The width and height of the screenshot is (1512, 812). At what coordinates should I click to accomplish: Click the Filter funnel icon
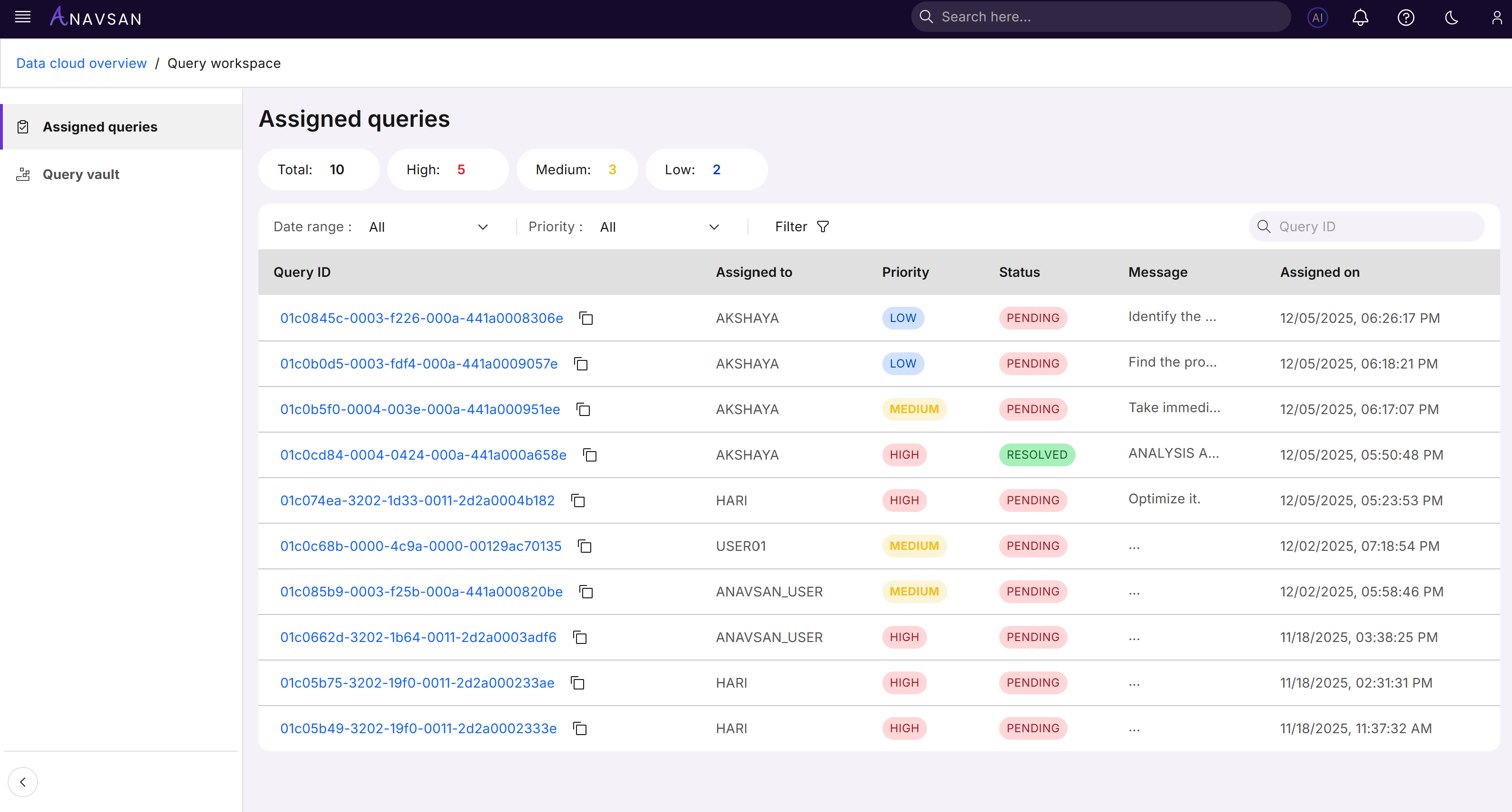[x=823, y=227]
